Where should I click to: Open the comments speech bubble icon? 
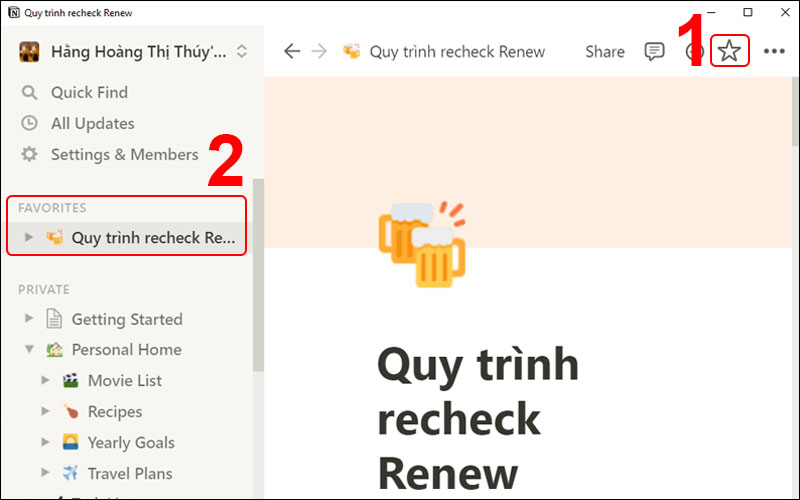(x=654, y=52)
